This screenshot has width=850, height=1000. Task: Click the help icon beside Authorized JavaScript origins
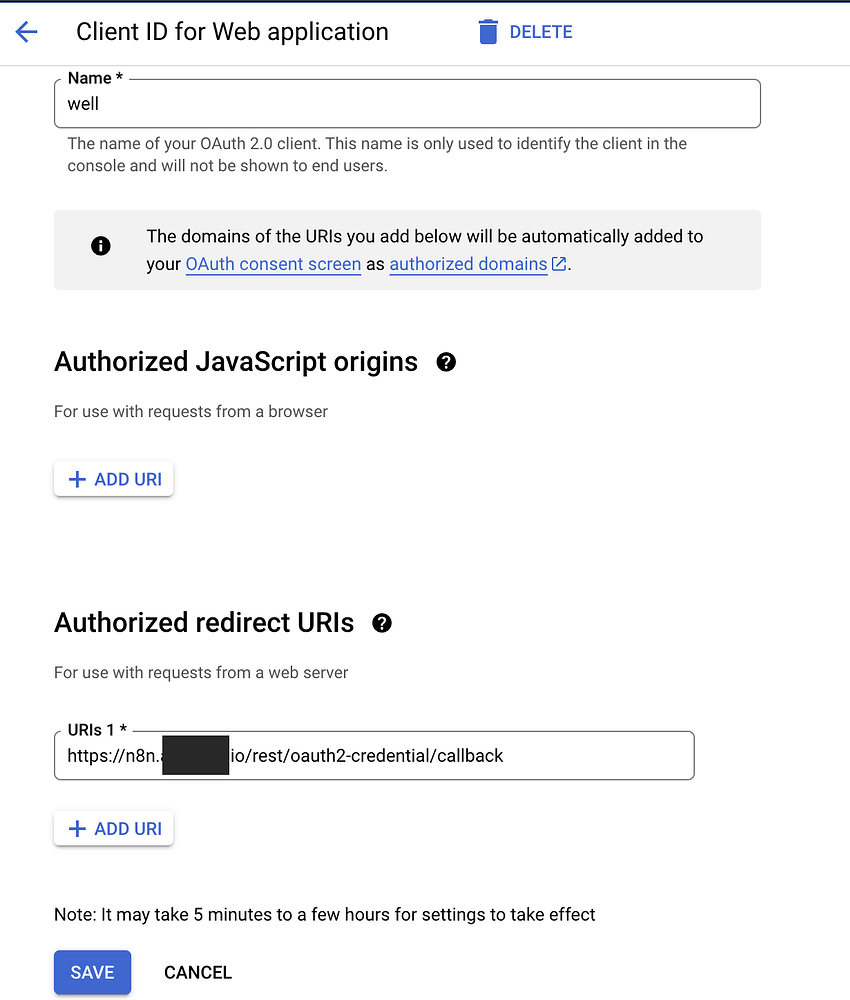[x=446, y=361]
